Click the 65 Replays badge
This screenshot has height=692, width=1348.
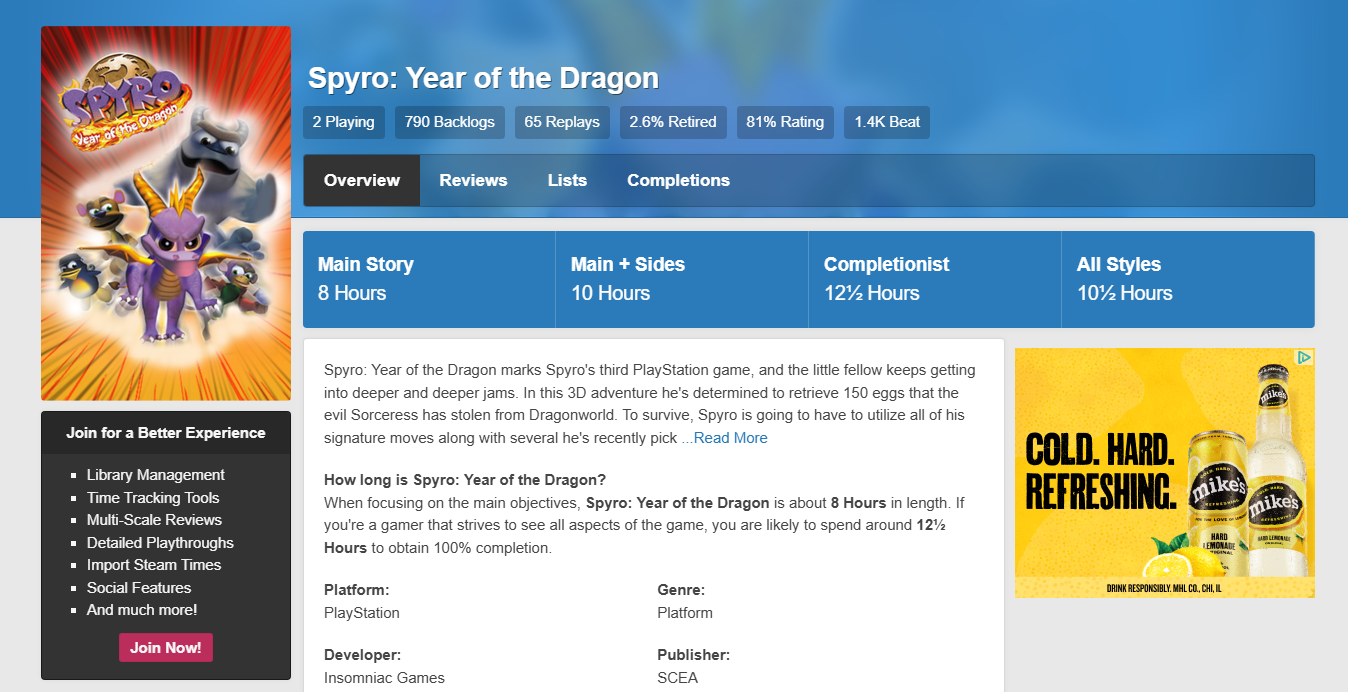pyautogui.click(x=562, y=122)
